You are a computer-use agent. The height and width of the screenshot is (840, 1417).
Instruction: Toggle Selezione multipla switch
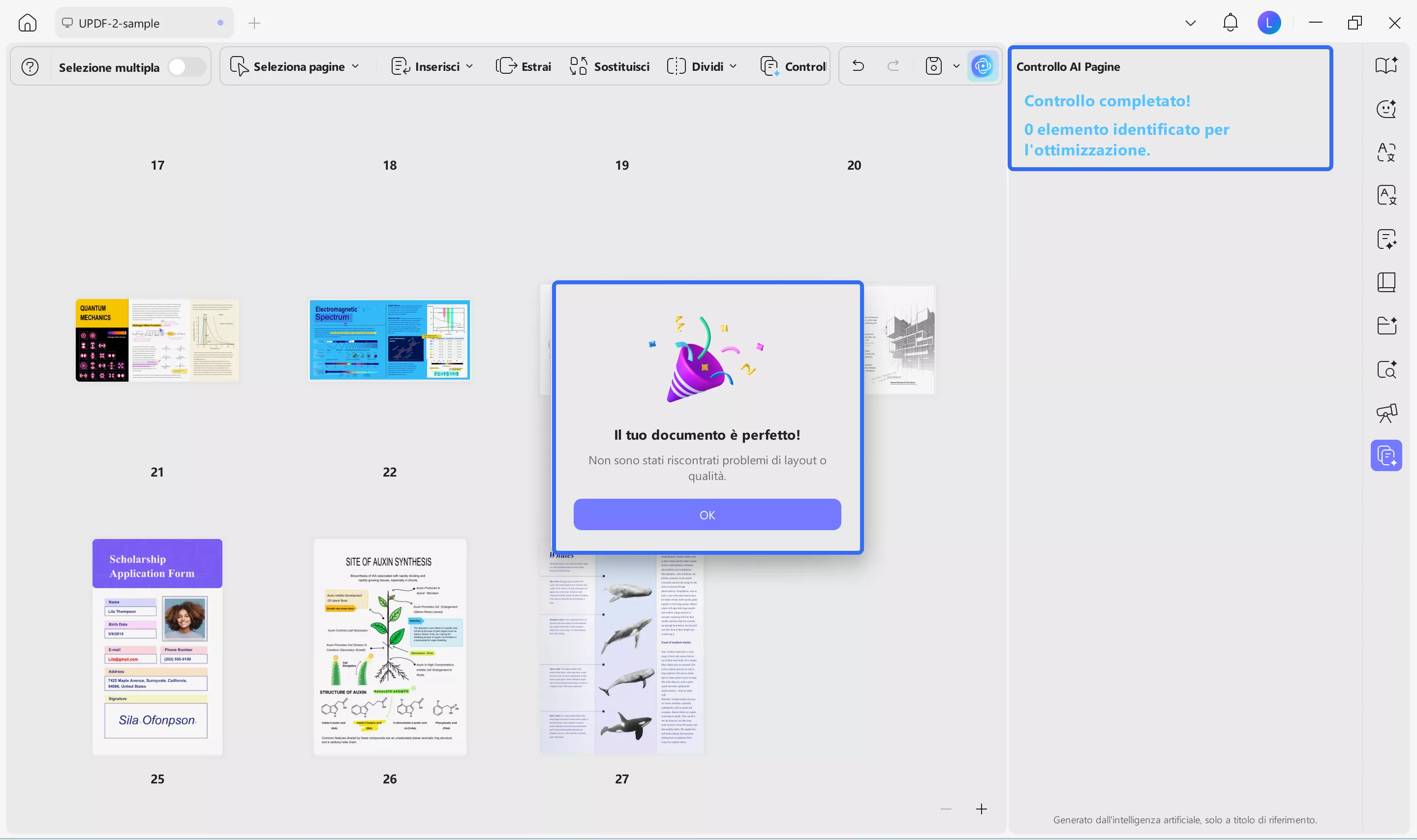pos(186,67)
